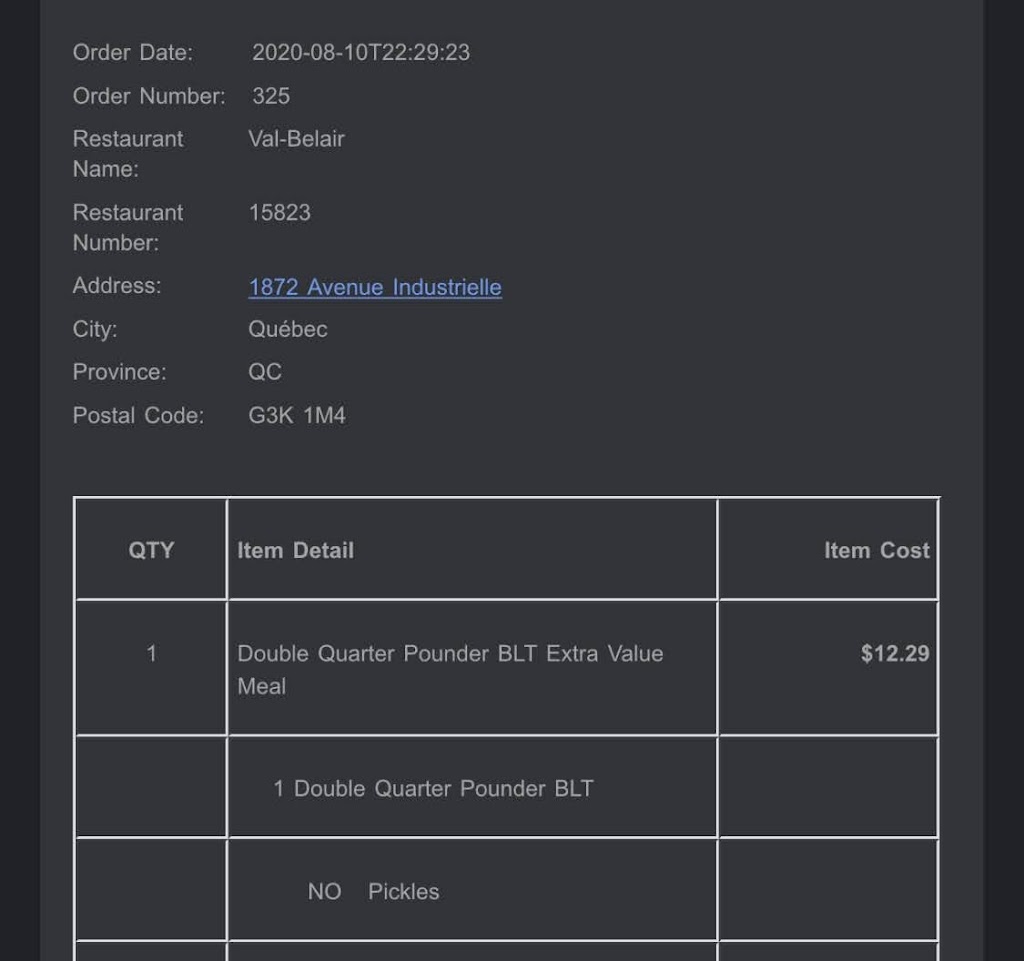1024x961 pixels.
Task: Open the 1872 Avenue Industrielle address link
Action: (375, 287)
